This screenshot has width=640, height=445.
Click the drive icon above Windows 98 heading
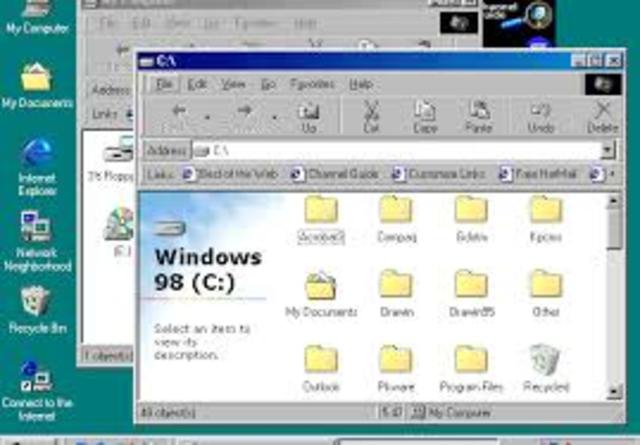[169, 229]
